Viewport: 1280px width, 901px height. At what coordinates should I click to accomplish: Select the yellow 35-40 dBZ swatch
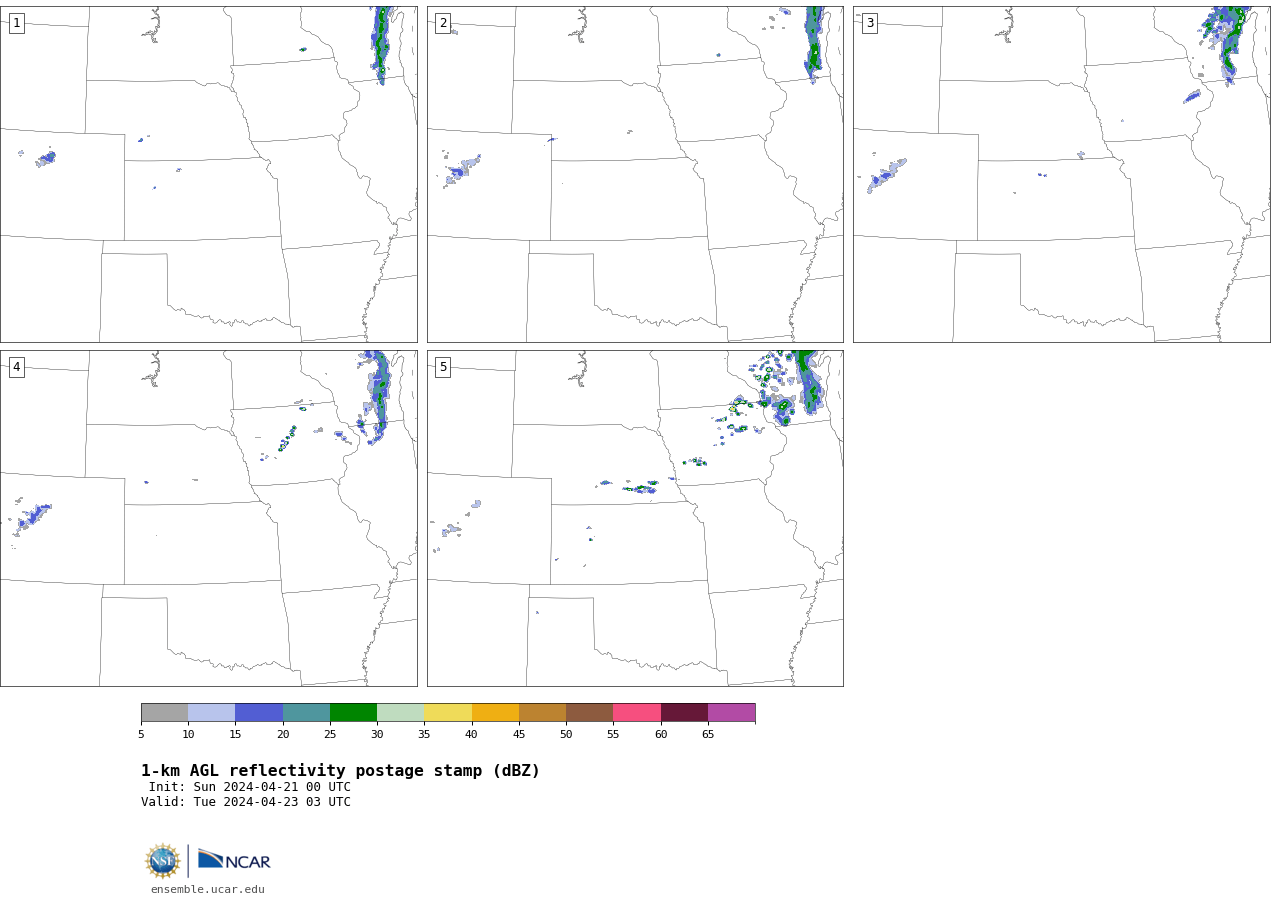point(448,713)
